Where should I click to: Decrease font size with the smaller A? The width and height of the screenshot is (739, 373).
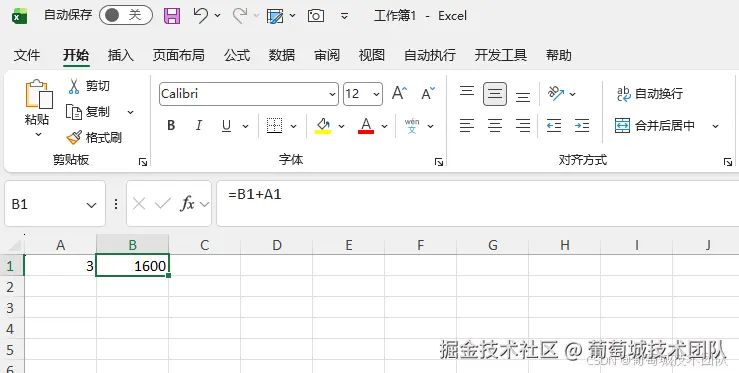[428, 93]
